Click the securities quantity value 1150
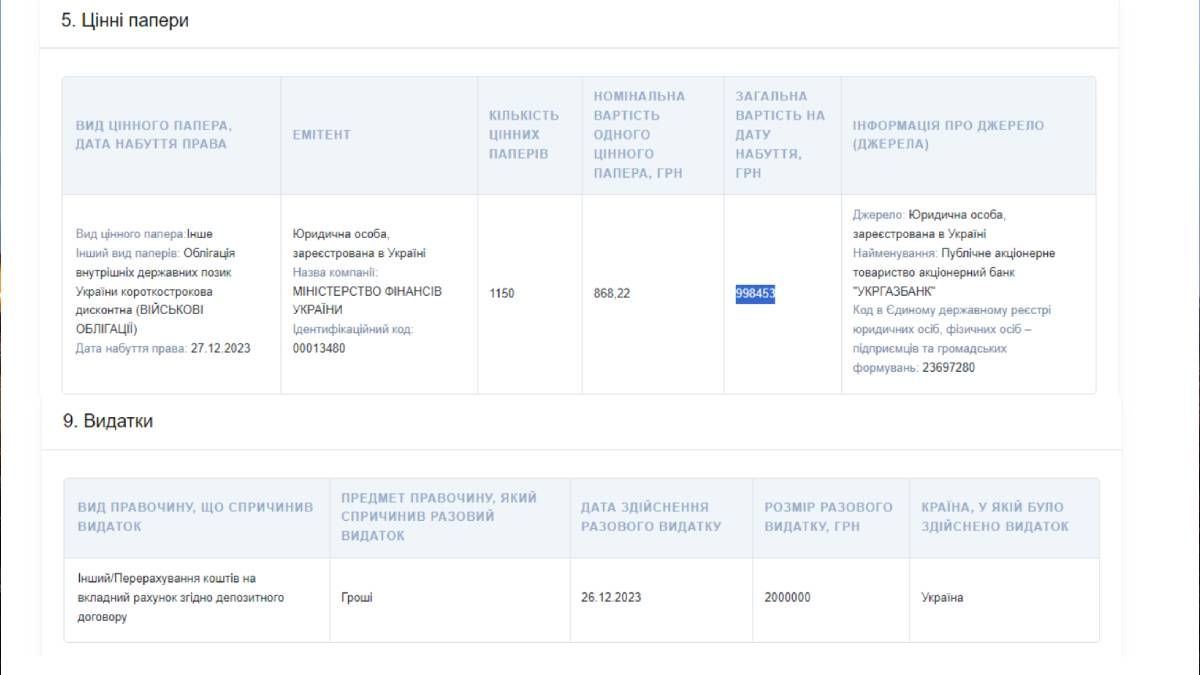Viewport: 1200px width, 675px height. pyautogui.click(x=502, y=293)
